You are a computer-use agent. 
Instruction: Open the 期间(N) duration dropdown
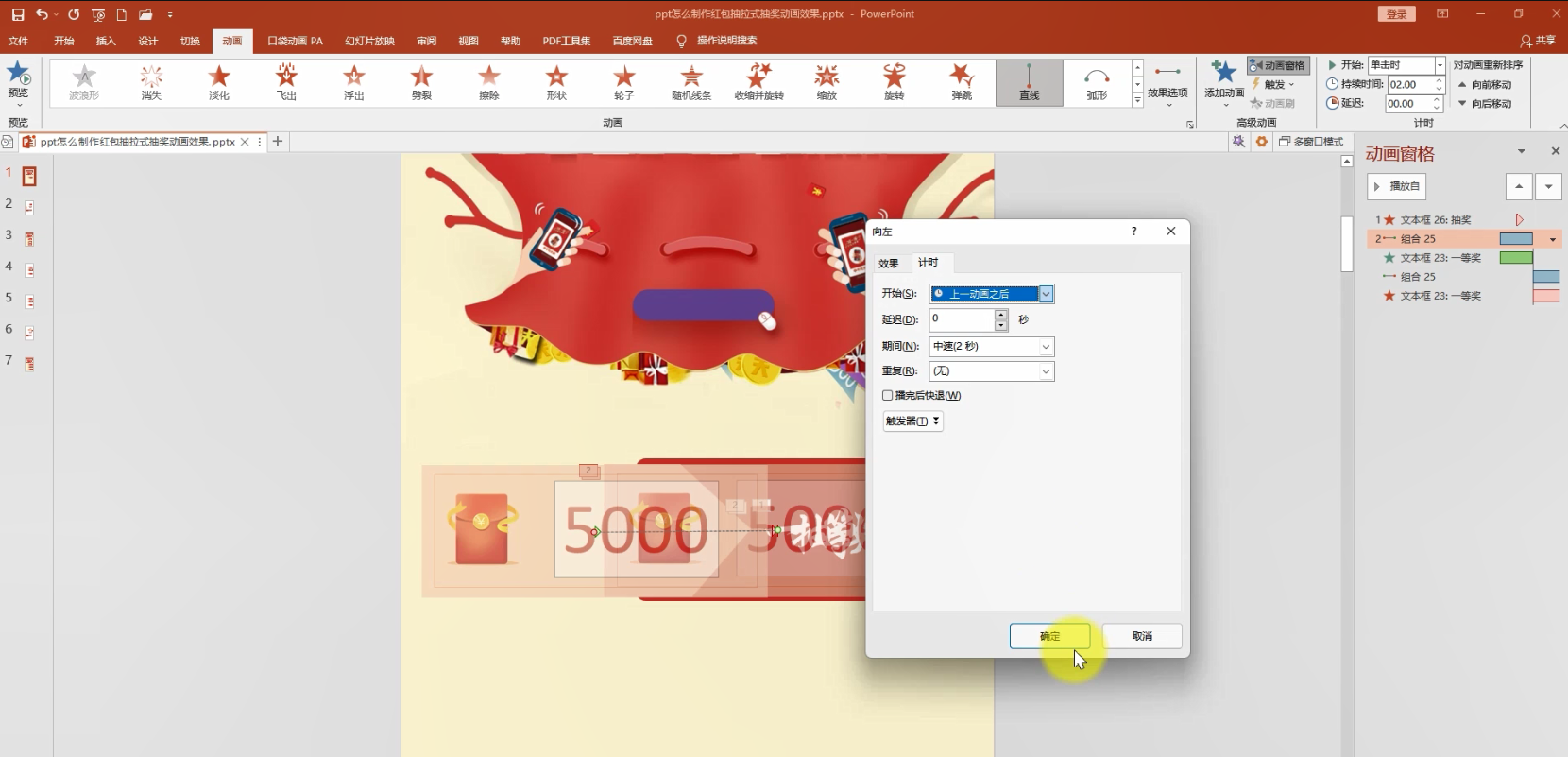[x=1046, y=346]
